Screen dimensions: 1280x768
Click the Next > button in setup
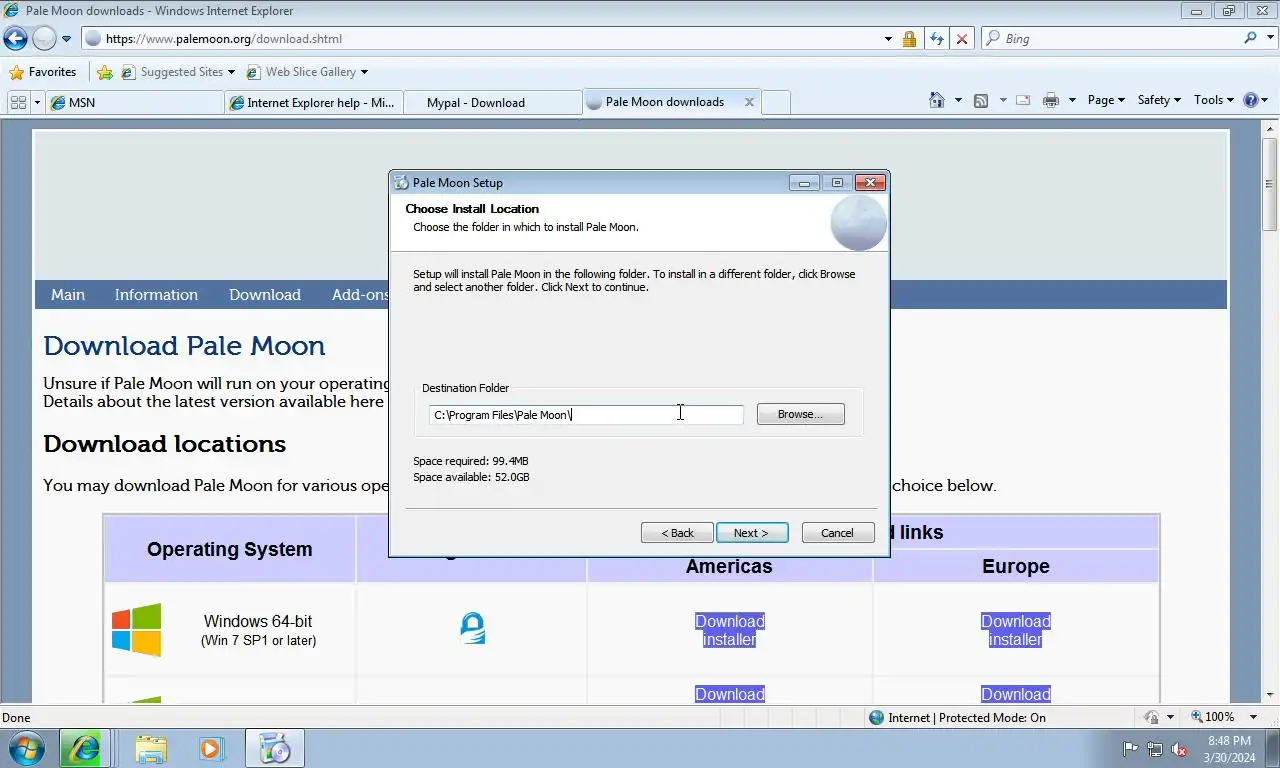coord(752,533)
